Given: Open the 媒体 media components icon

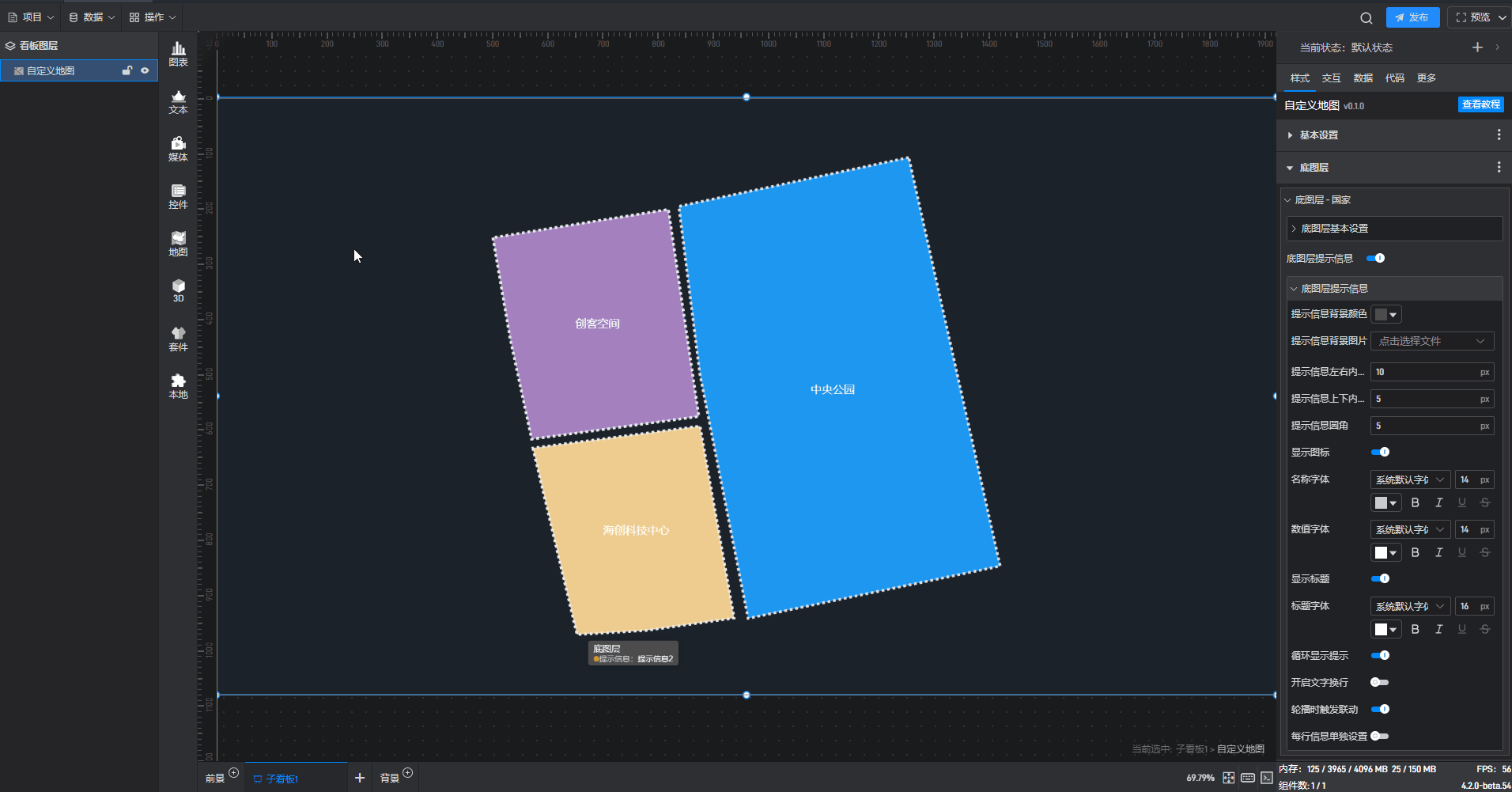Looking at the screenshot, I should coord(178,149).
